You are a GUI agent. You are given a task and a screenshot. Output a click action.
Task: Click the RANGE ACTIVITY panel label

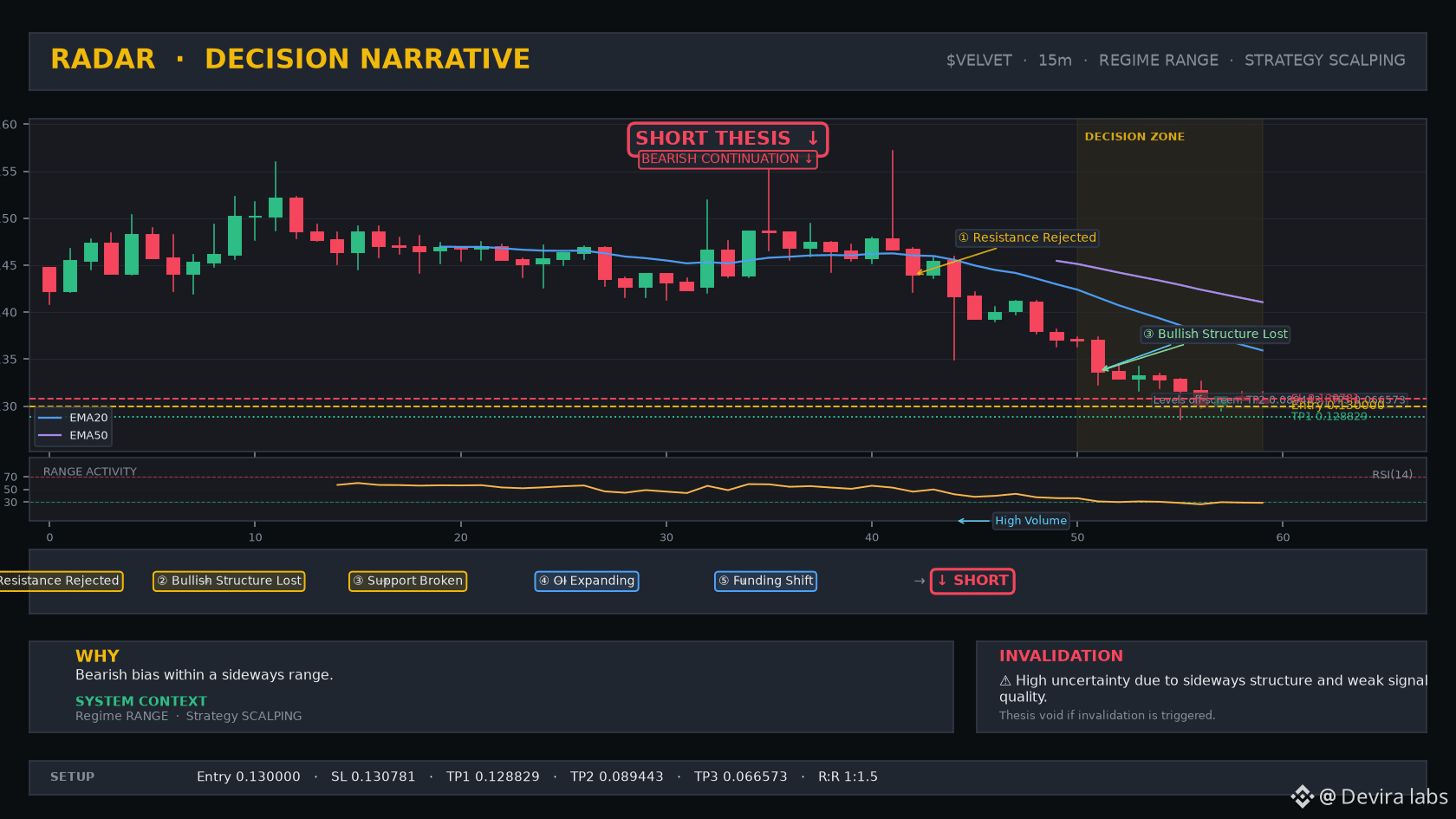click(x=90, y=471)
